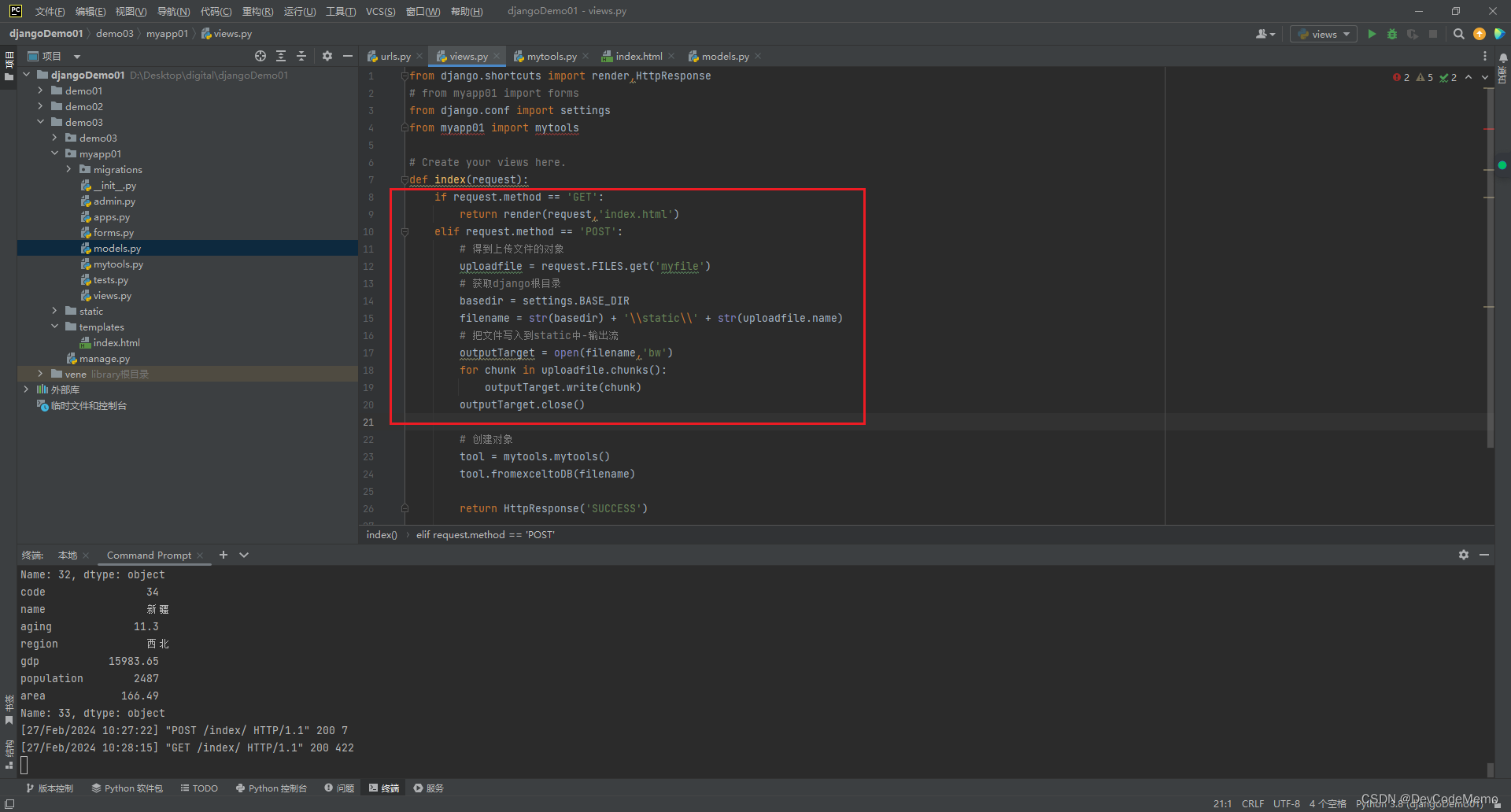Run views with coverage

point(1412,34)
